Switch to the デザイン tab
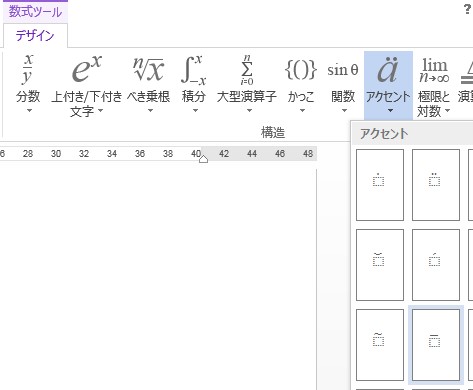 coord(35,35)
